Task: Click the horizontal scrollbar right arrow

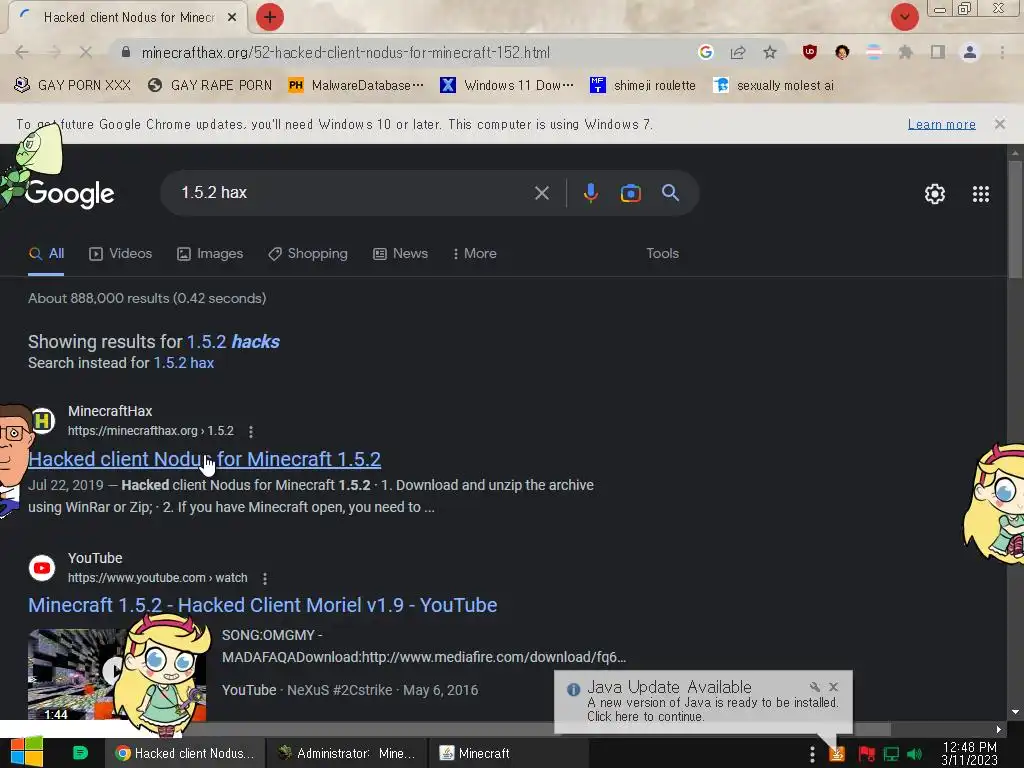Action: point(999,729)
